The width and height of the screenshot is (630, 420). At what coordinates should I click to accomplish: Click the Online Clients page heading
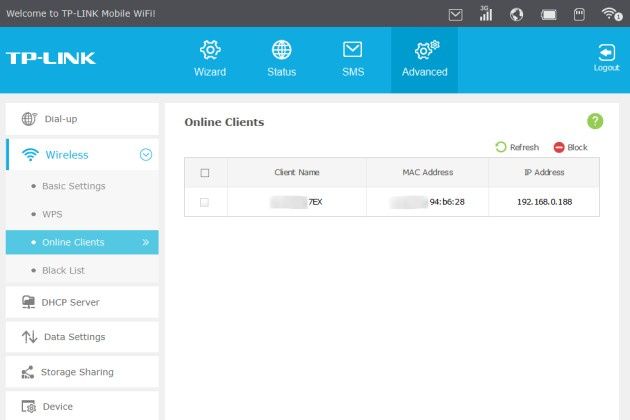(224, 122)
